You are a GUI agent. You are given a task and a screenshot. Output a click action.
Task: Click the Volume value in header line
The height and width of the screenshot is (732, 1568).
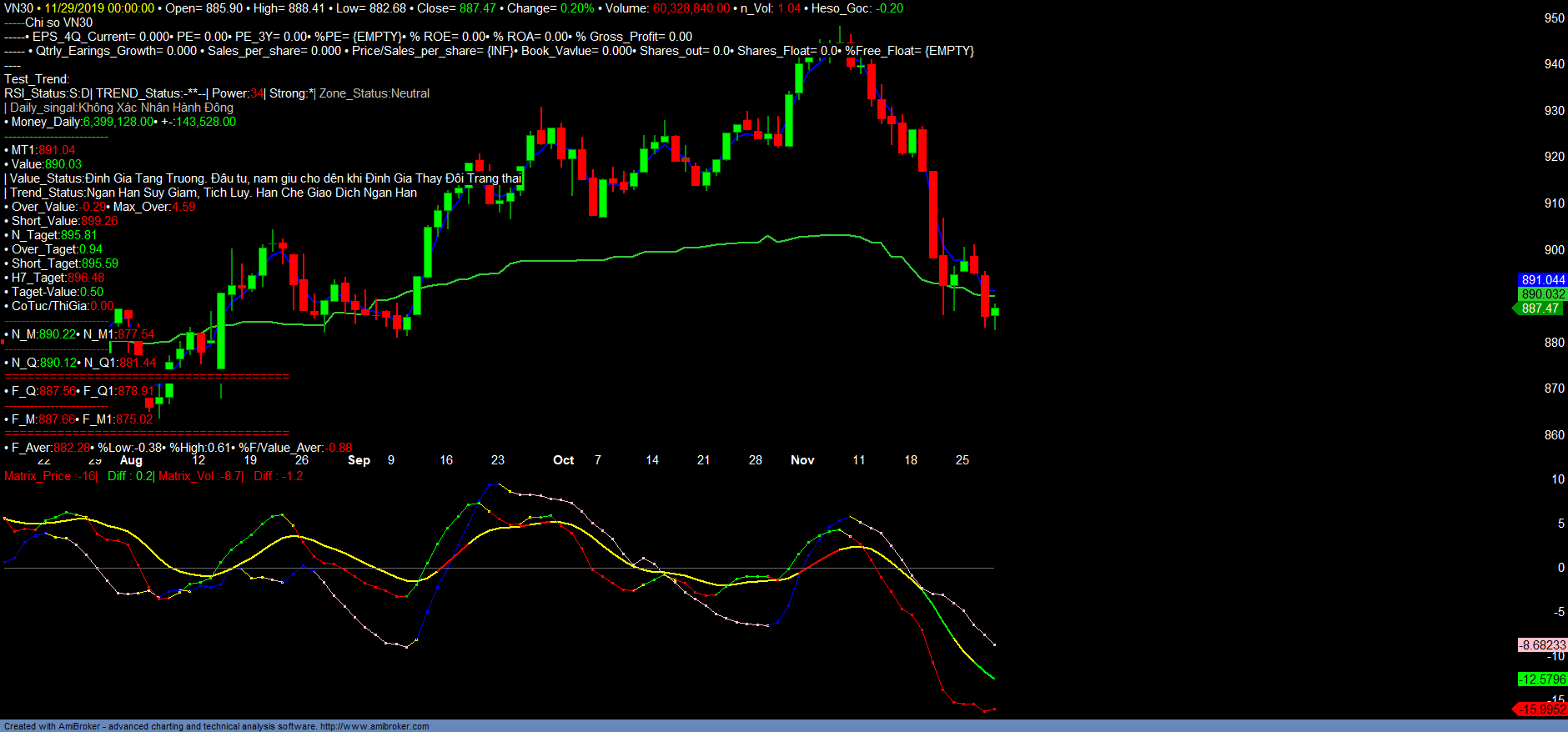point(691,8)
